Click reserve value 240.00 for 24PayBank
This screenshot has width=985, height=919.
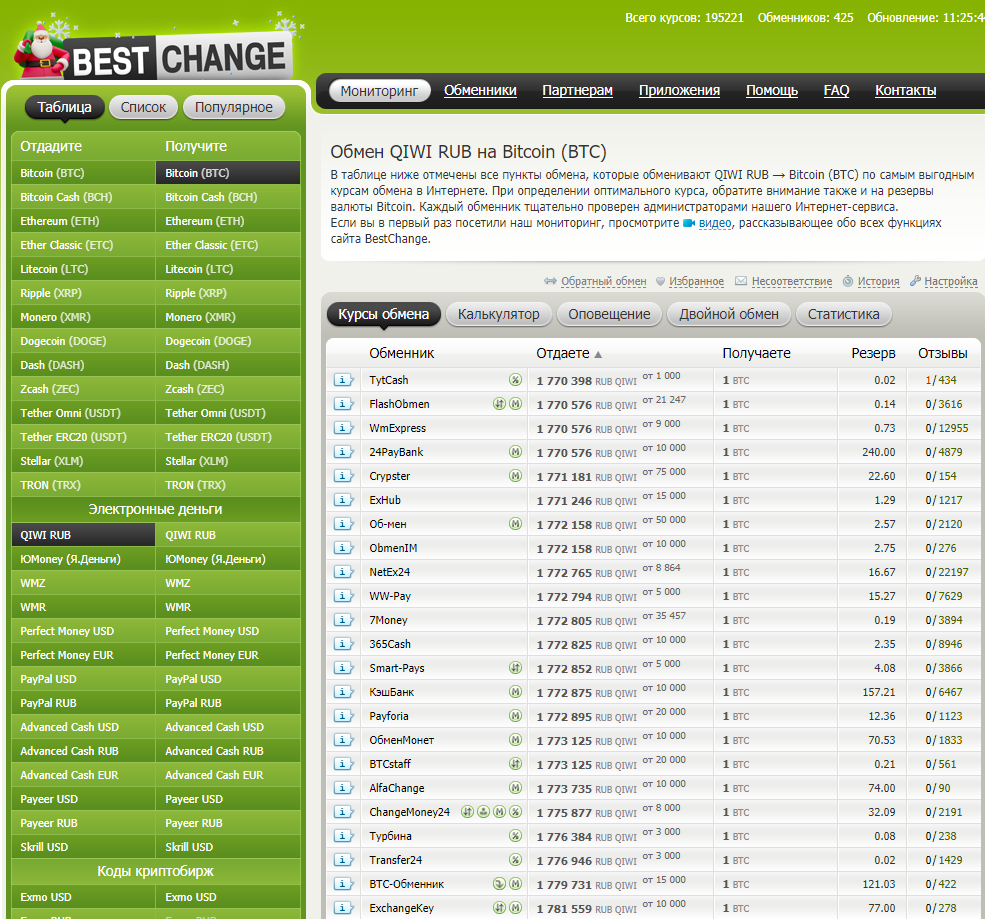(879, 452)
